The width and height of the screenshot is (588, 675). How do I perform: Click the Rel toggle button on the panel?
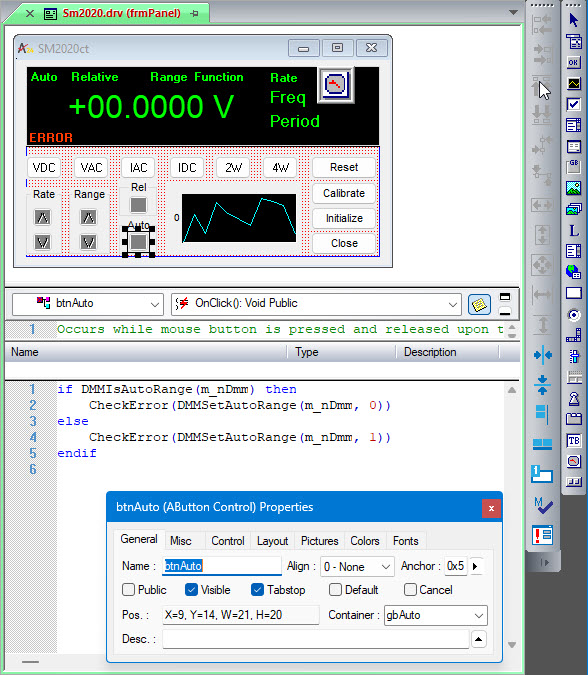(138, 205)
